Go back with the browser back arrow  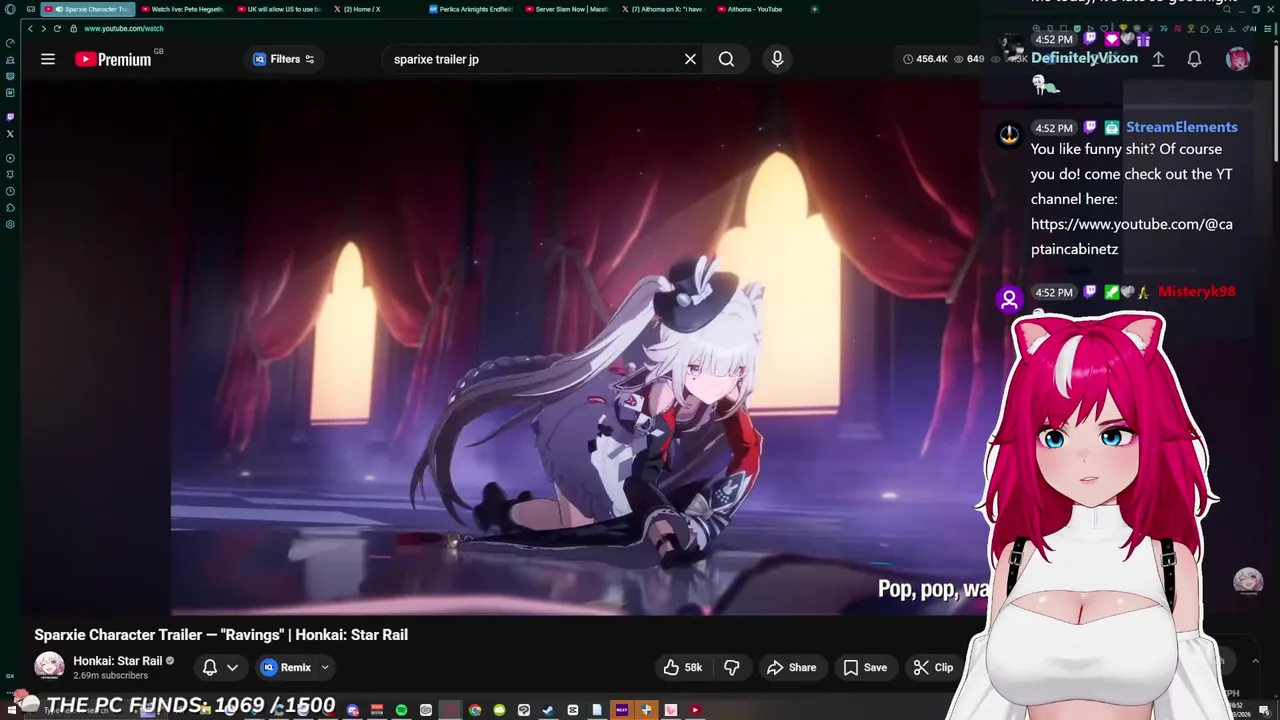[30, 28]
